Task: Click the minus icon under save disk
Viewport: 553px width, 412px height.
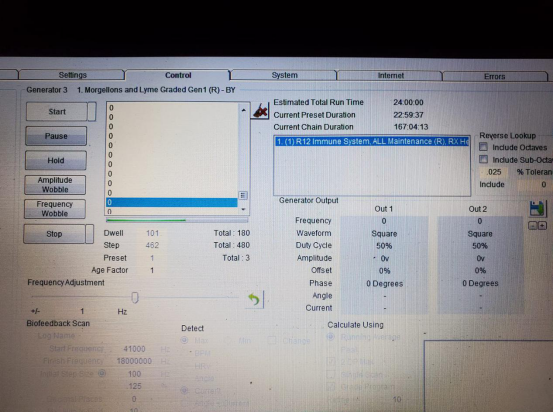Action: (533, 226)
